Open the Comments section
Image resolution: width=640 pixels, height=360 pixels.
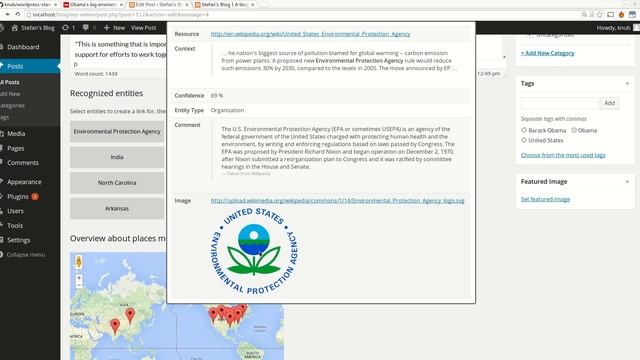(x=23, y=162)
